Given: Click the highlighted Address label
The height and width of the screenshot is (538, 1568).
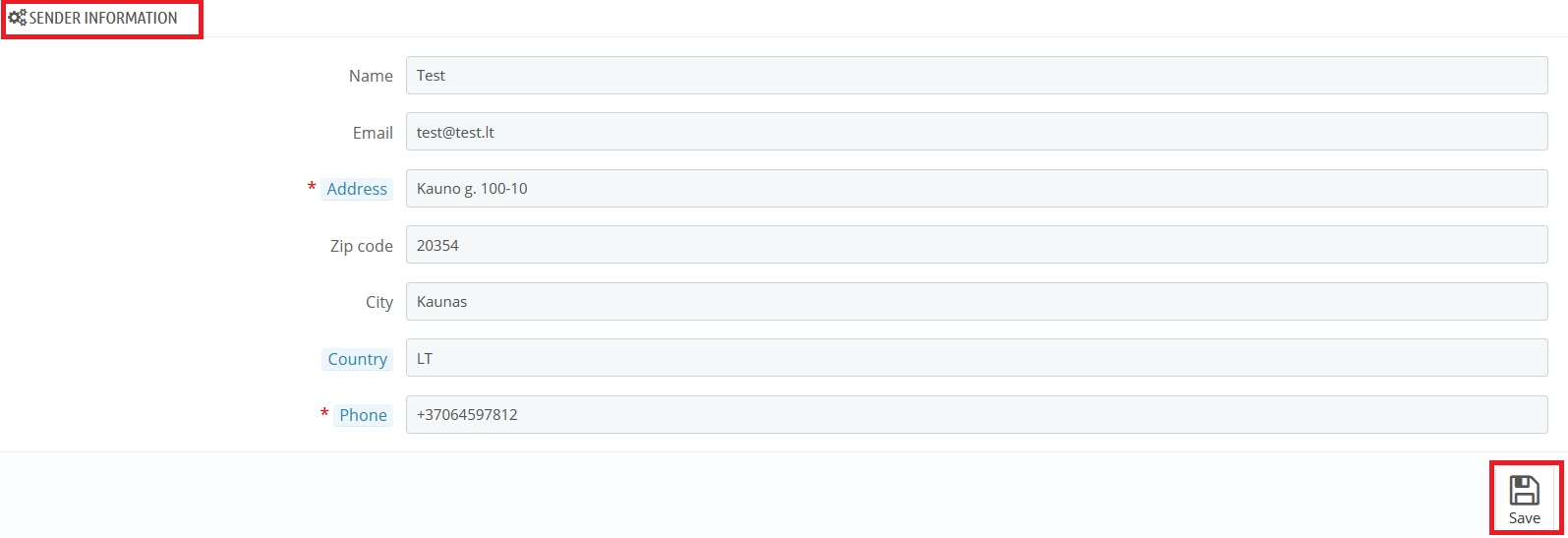Looking at the screenshot, I should pos(357,189).
